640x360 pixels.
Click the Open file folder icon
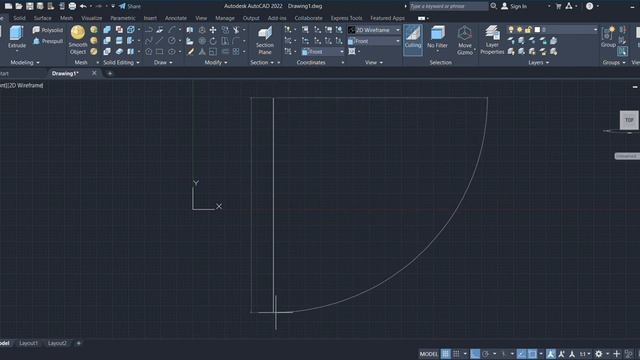(x=19, y=6)
